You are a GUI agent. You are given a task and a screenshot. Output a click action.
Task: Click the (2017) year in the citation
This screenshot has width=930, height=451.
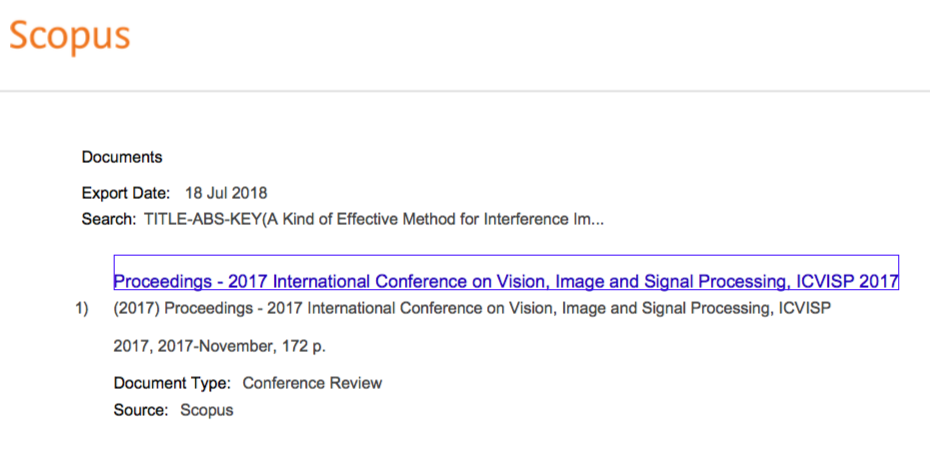[x=134, y=309]
